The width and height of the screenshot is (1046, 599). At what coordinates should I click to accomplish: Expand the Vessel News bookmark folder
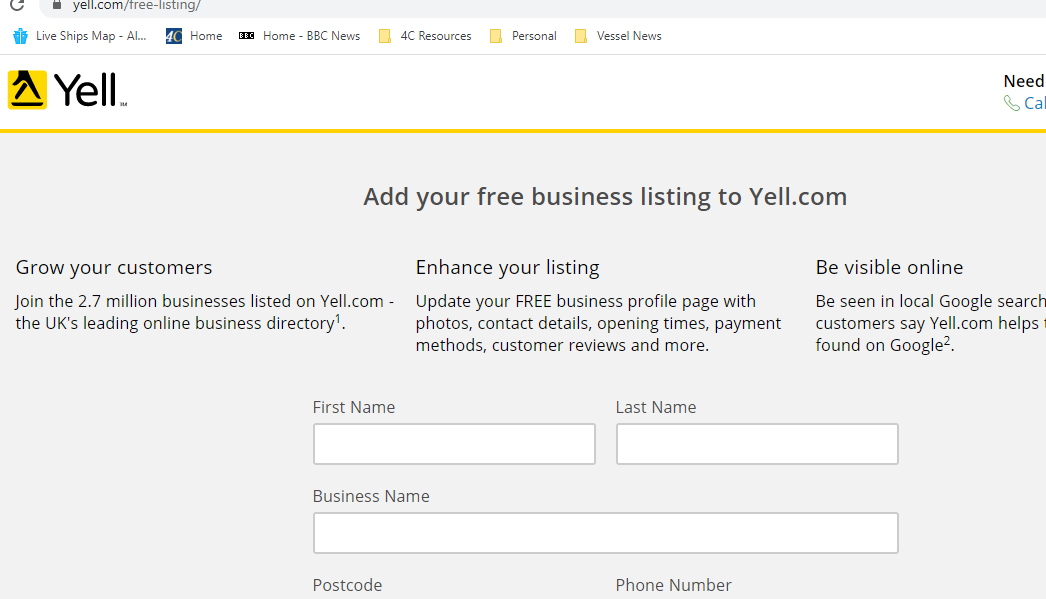tap(618, 36)
